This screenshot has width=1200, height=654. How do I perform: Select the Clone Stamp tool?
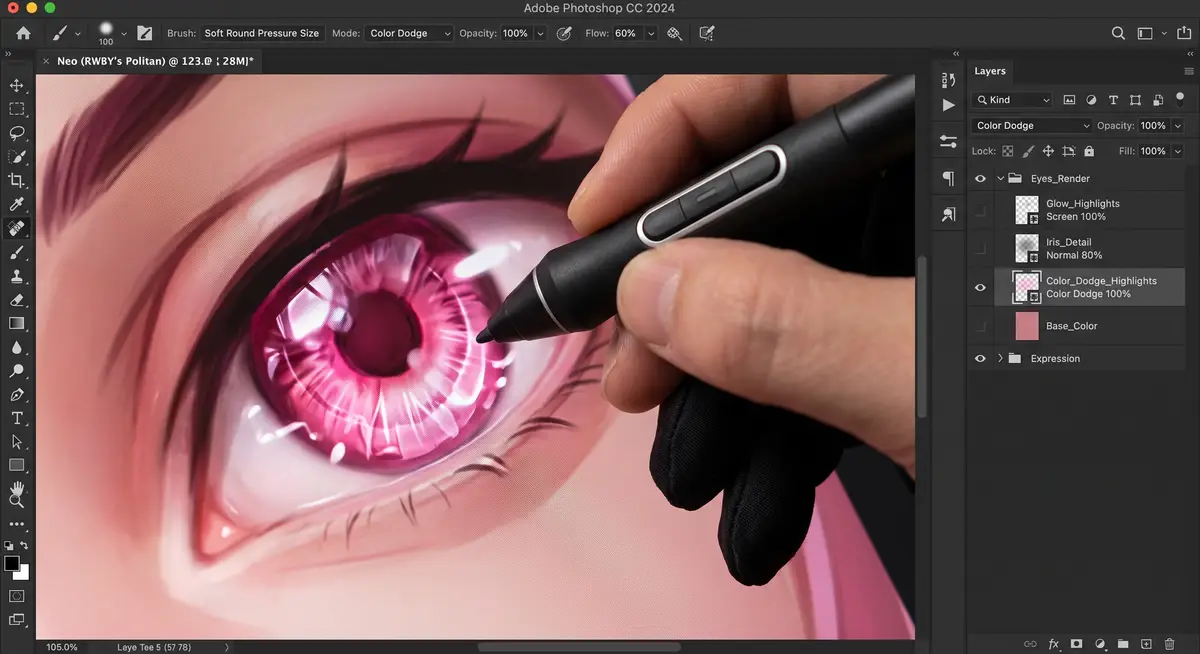17,277
